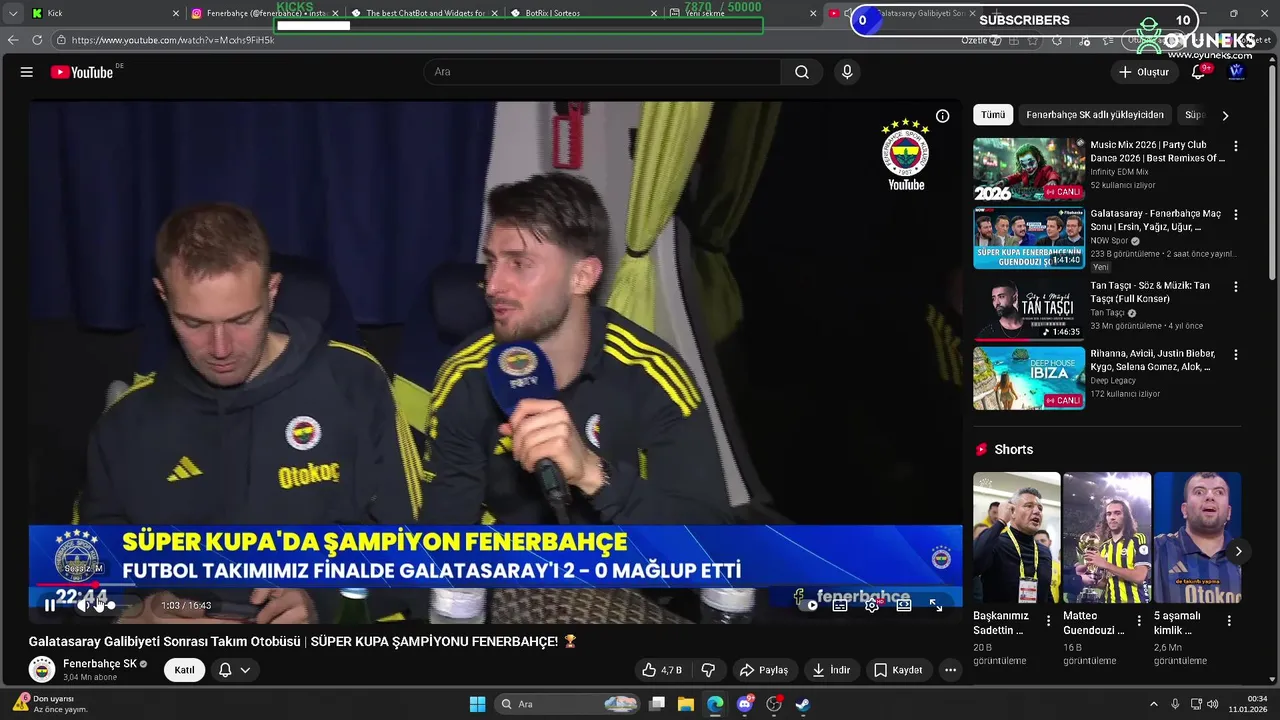Image resolution: width=1280 pixels, height=720 pixels.
Task: Enter fullscreen mode on the player
Action: pyautogui.click(x=936, y=605)
